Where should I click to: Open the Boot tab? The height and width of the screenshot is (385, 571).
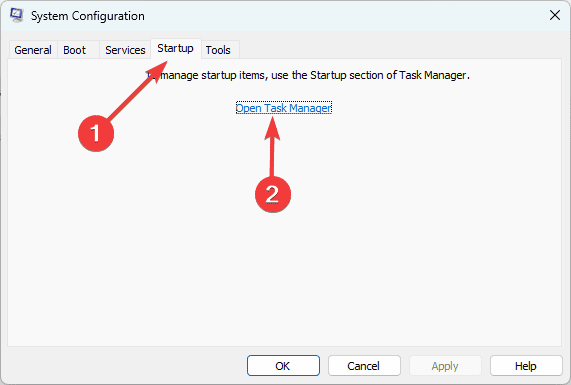click(x=75, y=50)
